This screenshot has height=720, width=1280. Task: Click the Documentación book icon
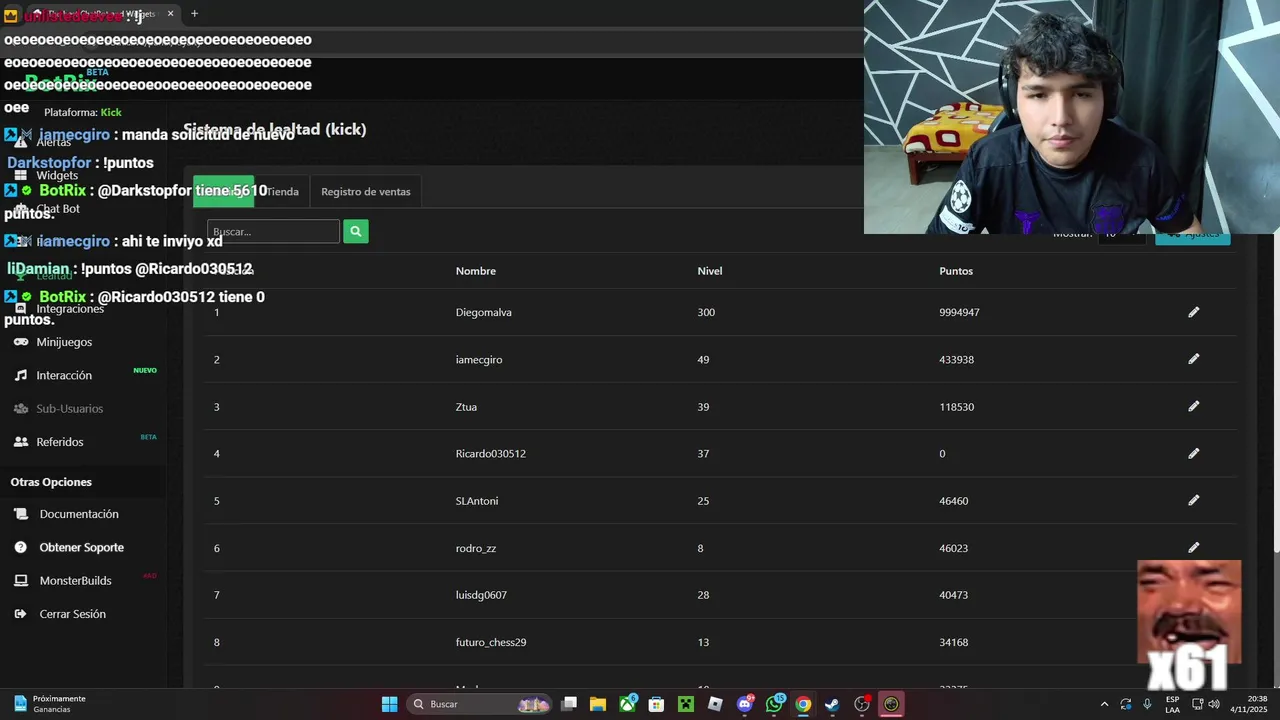click(x=21, y=514)
